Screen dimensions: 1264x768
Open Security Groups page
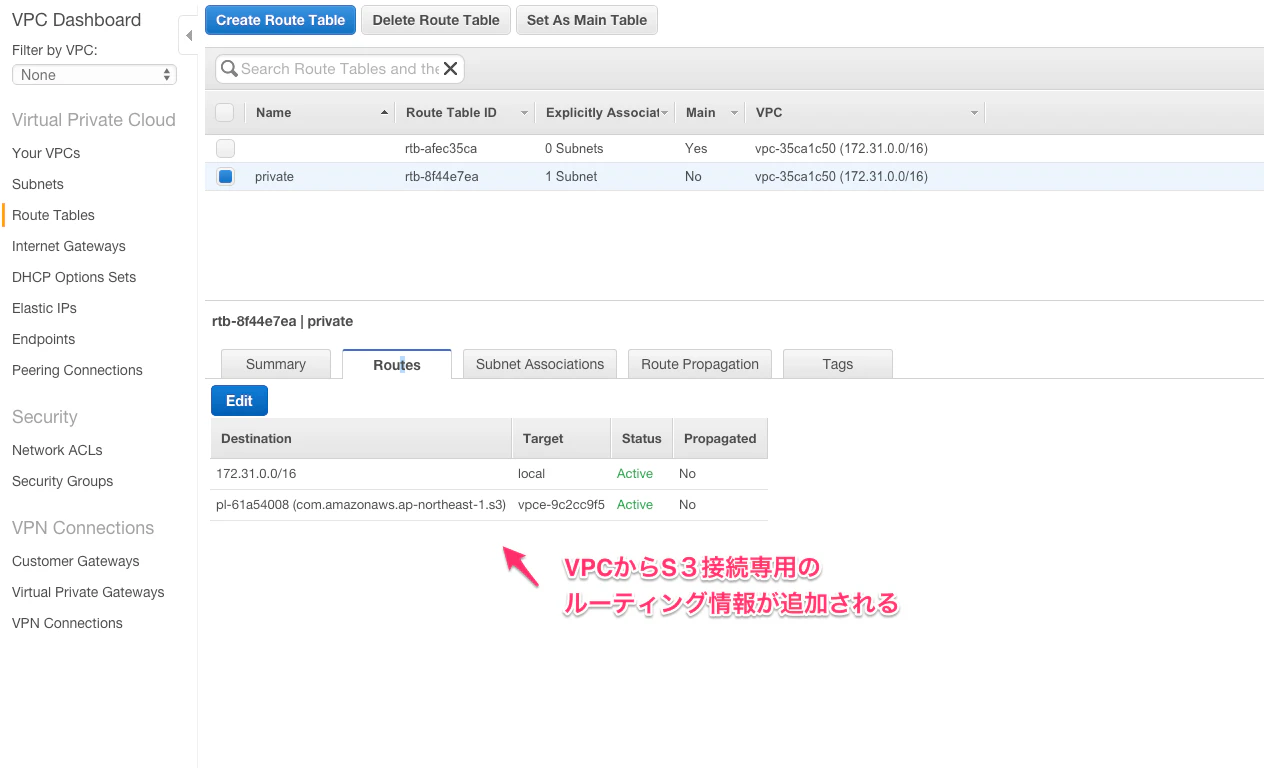pyautogui.click(x=62, y=481)
